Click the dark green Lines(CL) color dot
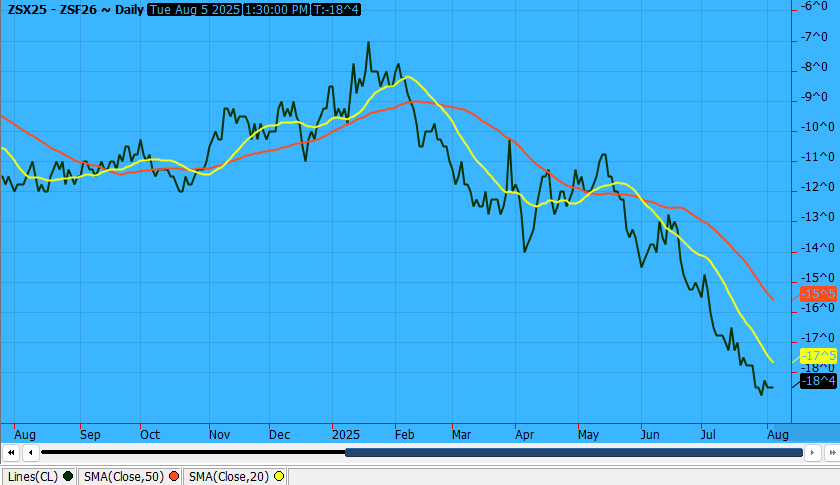 tap(68, 476)
